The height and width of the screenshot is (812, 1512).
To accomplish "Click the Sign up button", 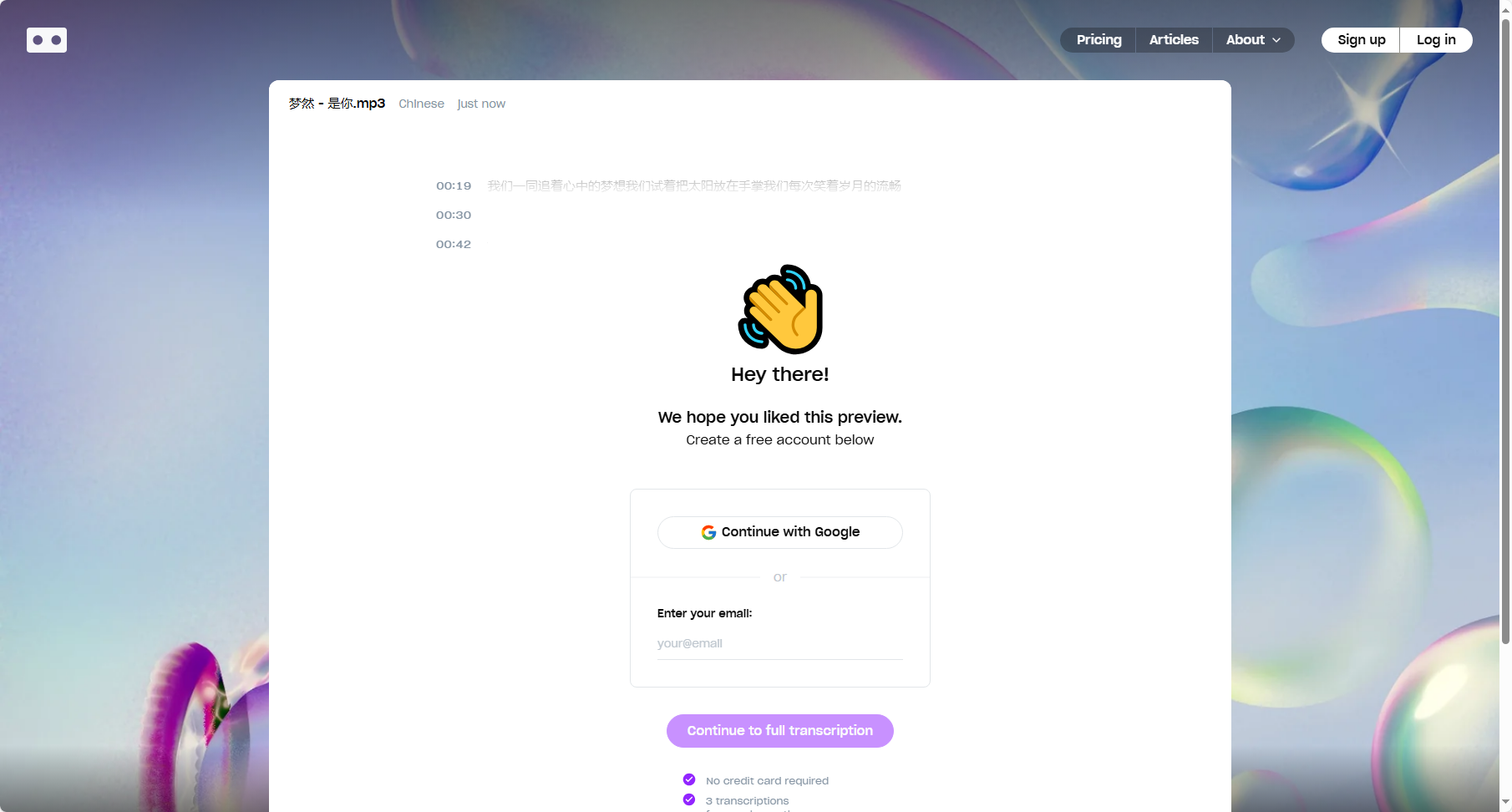I will (1361, 40).
